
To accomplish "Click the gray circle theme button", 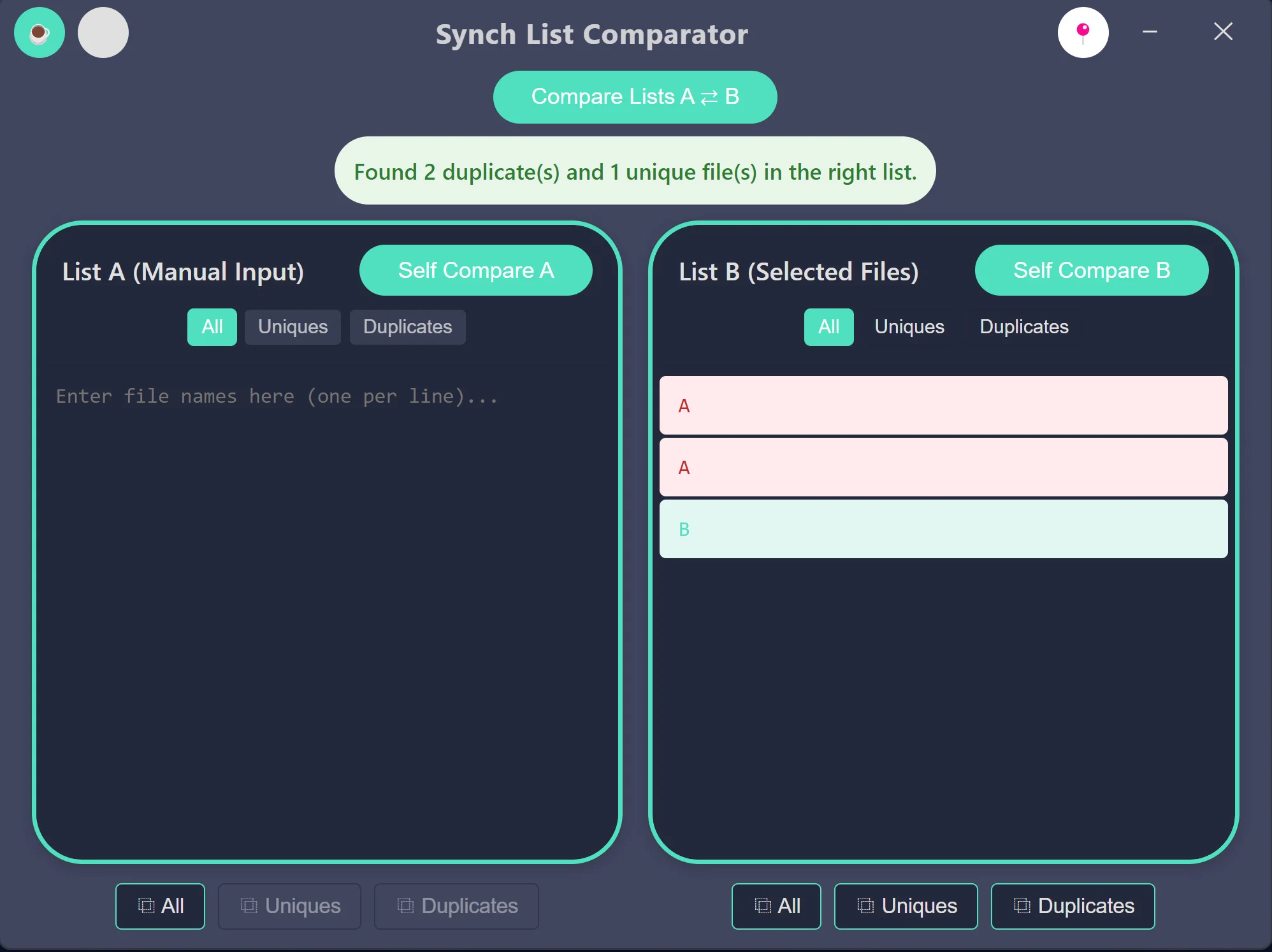I will tap(103, 32).
